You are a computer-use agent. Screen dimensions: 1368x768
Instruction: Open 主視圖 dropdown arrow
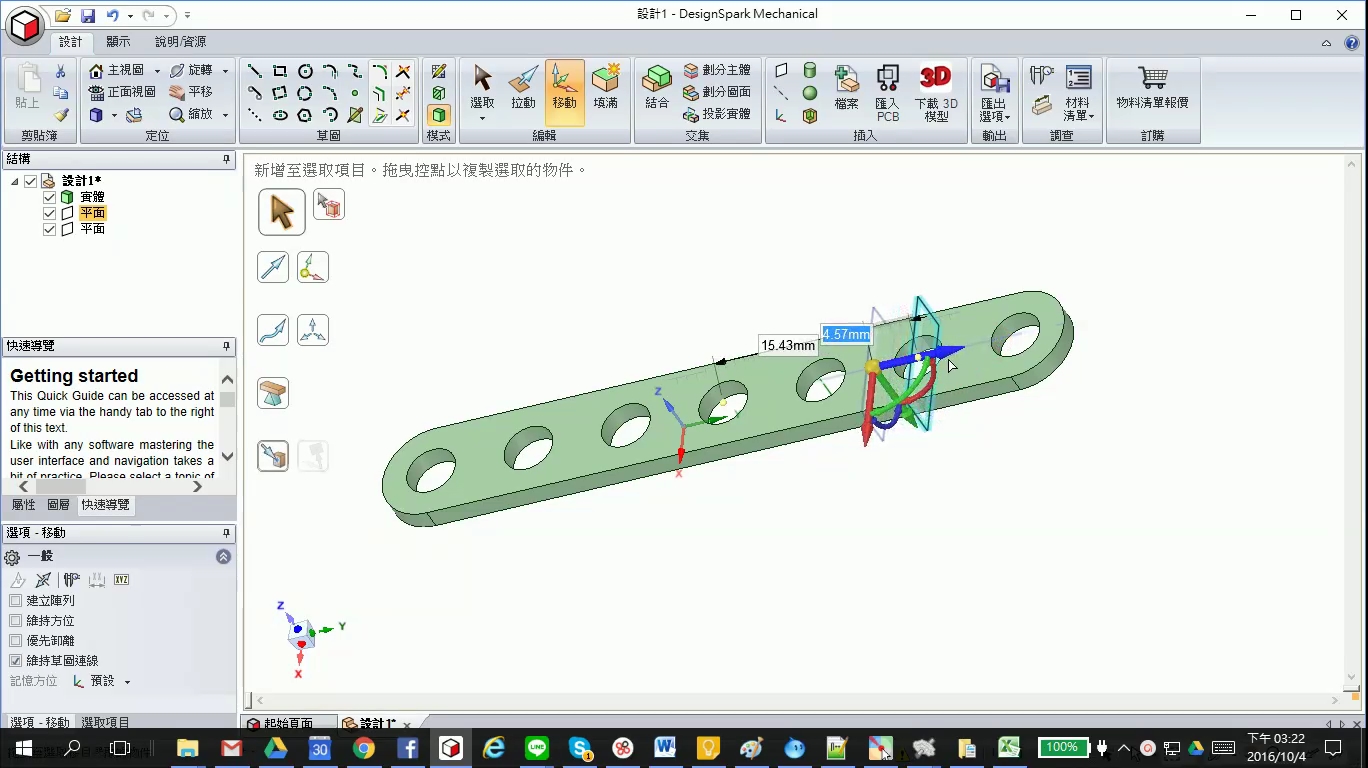pyautogui.click(x=157, y=71)
